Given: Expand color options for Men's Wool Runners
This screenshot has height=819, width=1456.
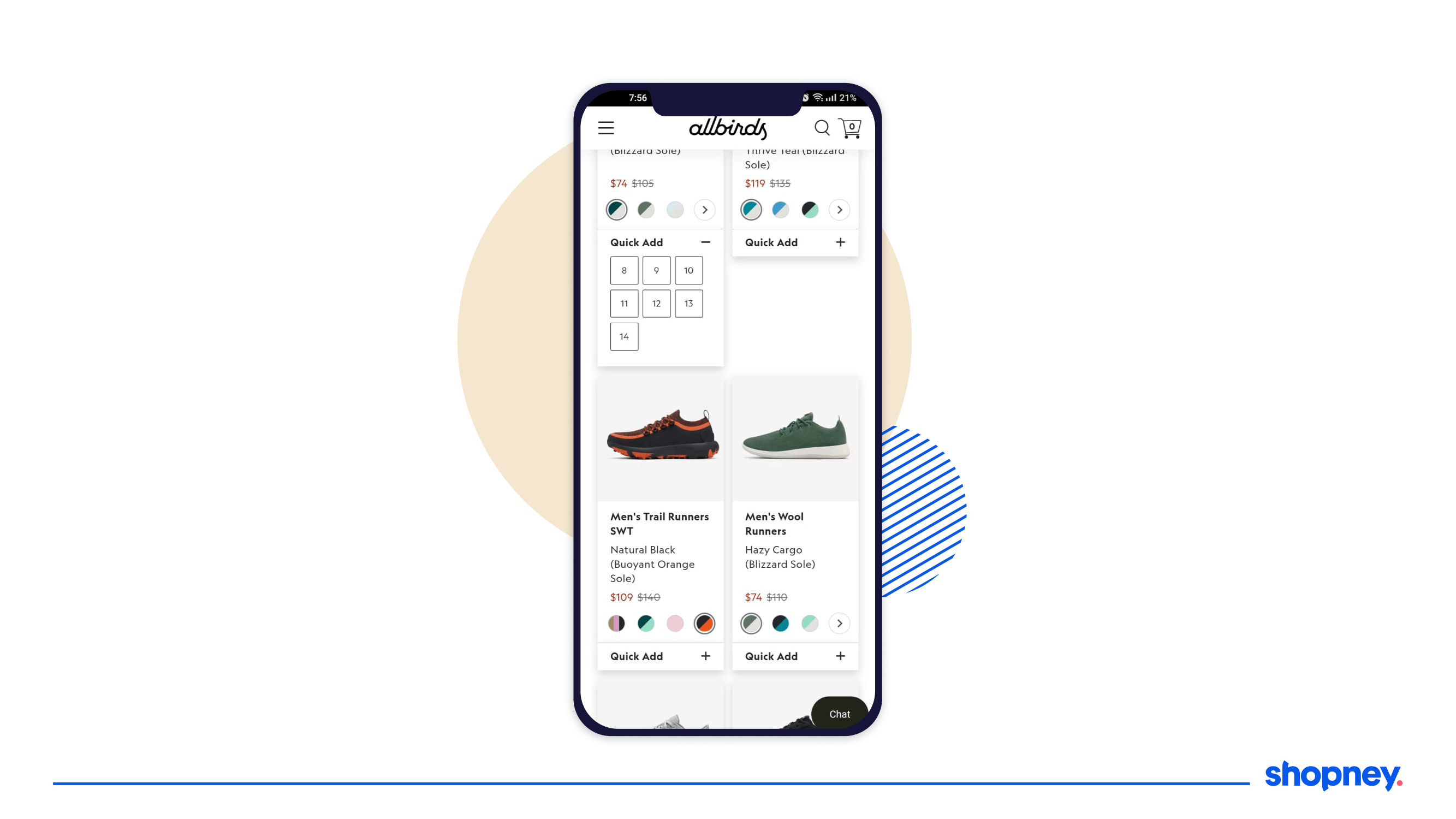Looking at the screenshot, I should [838, 623].
